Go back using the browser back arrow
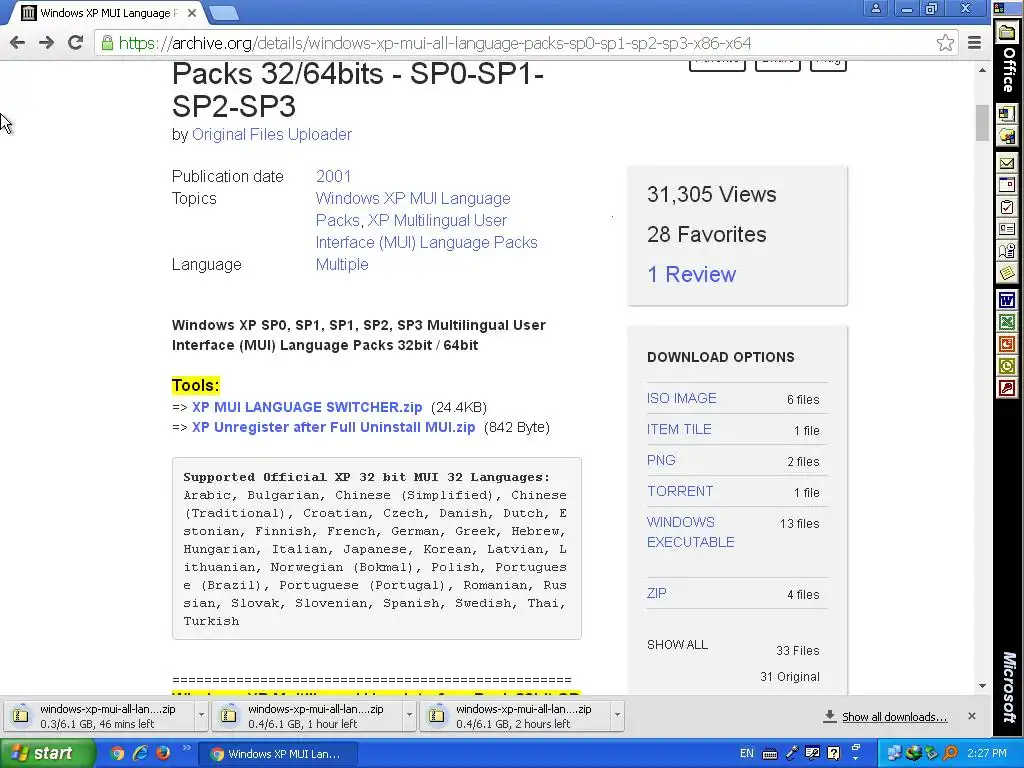Image resolution: width=1024 pixels, height=768 pixels. pos(18,43)
